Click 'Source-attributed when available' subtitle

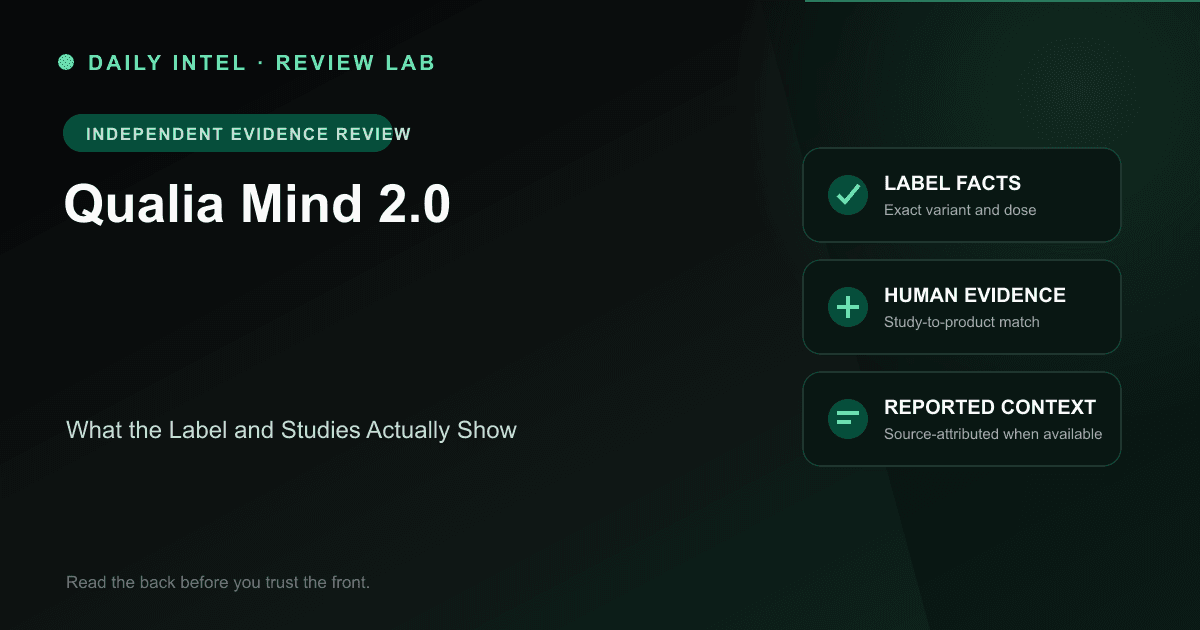point(993,434)
